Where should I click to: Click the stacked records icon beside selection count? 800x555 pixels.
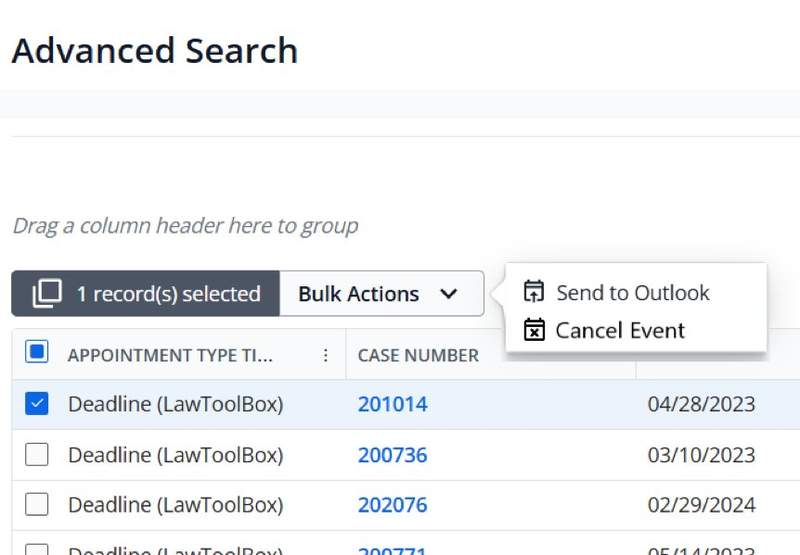point(46,294)
